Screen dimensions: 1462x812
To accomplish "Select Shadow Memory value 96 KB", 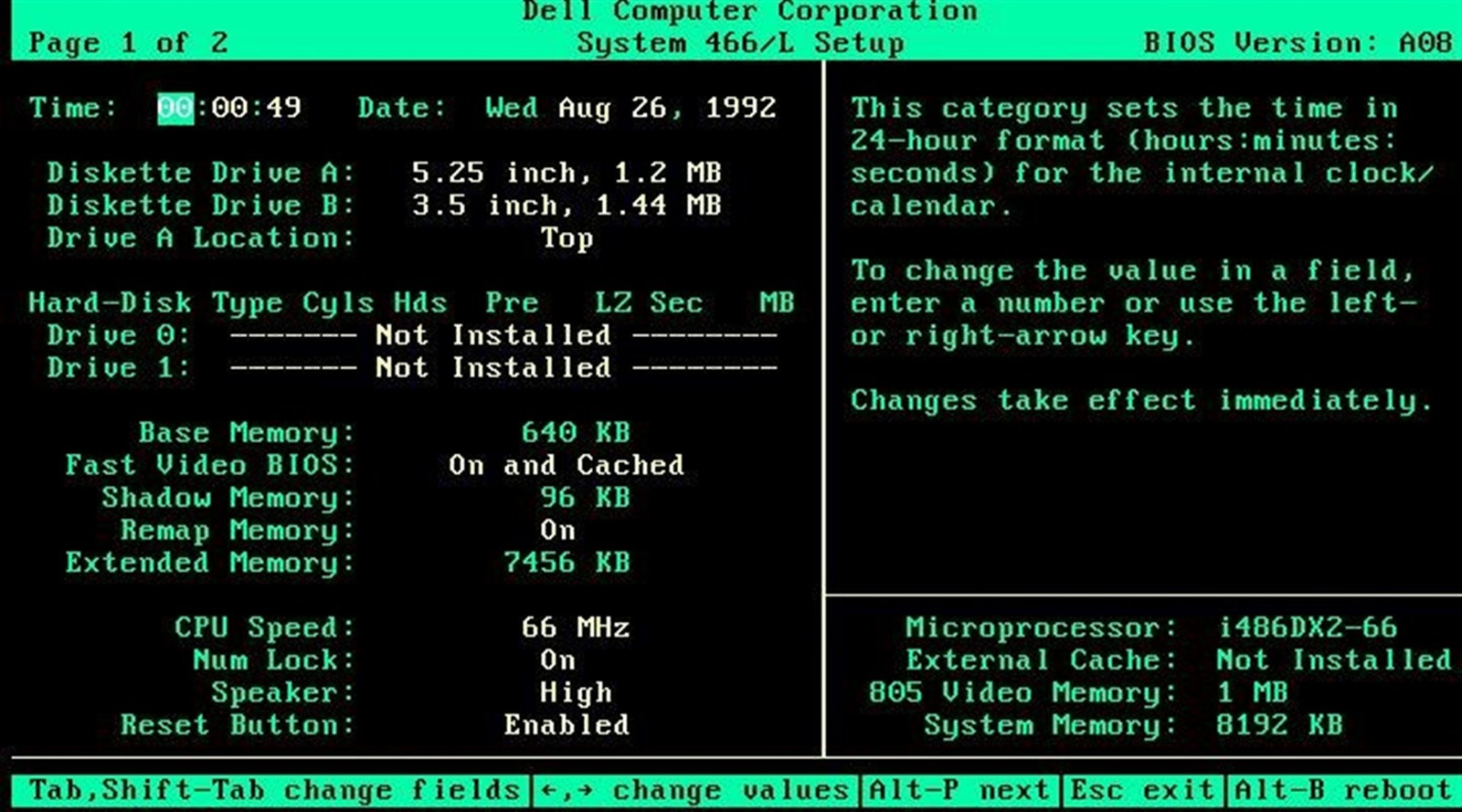I will [585, 498].
